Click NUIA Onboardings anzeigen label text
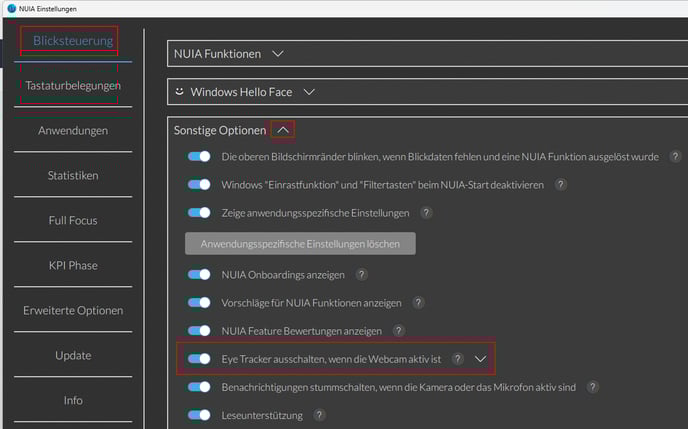The width and height of the screenshot is (688, 429). pos(283,275)
